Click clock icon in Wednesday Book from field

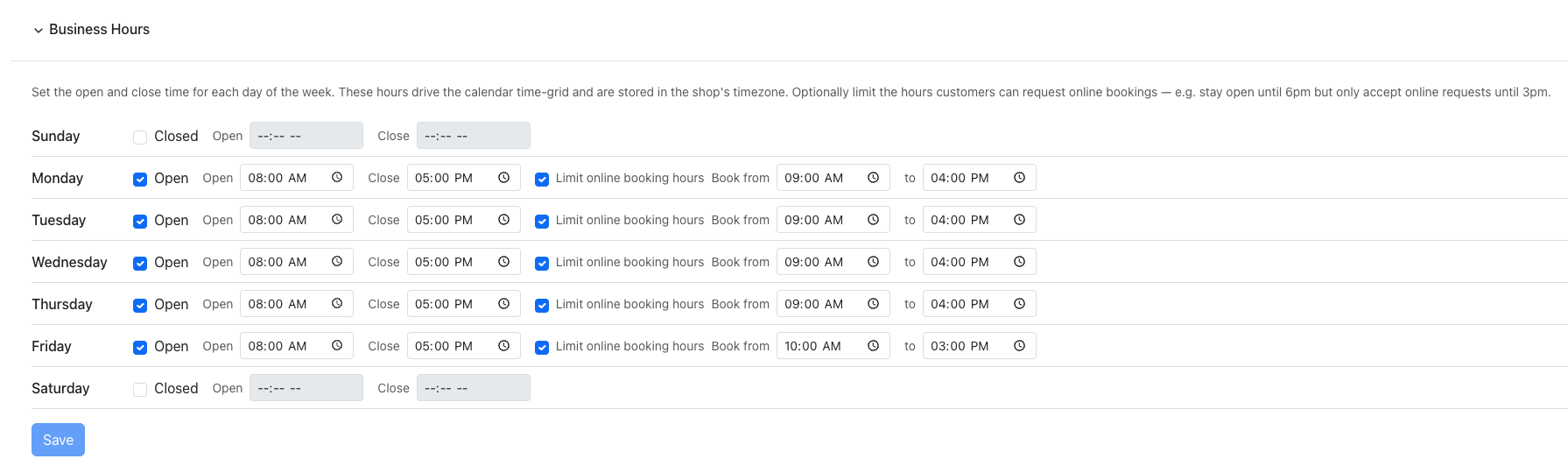874,262
